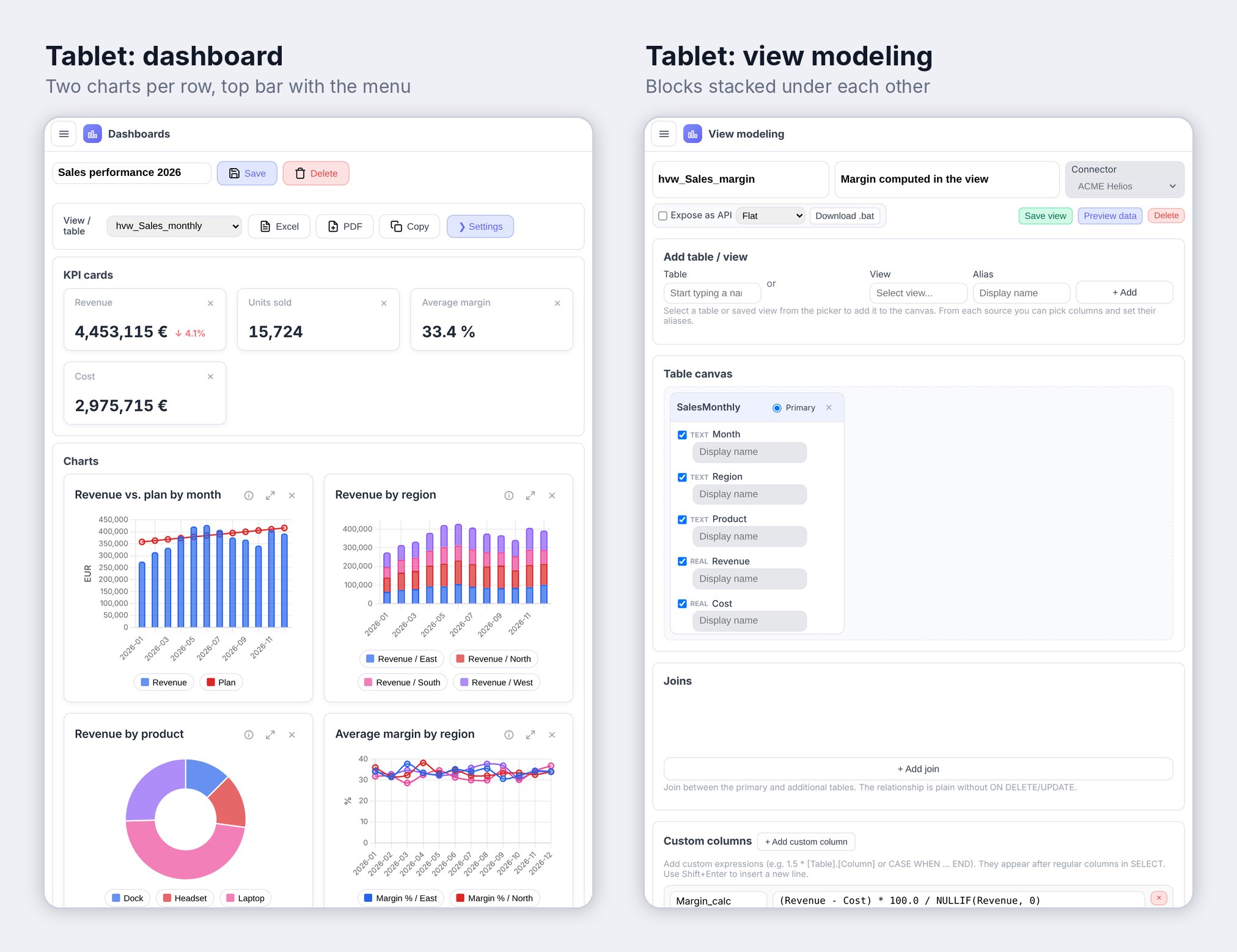Expand the Revenue by product chart

click(270, 734)
